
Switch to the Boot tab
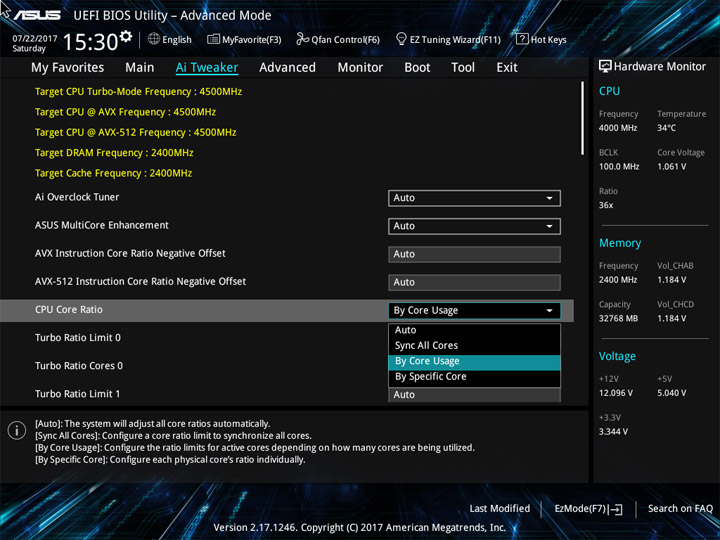(x=417, y=68)
